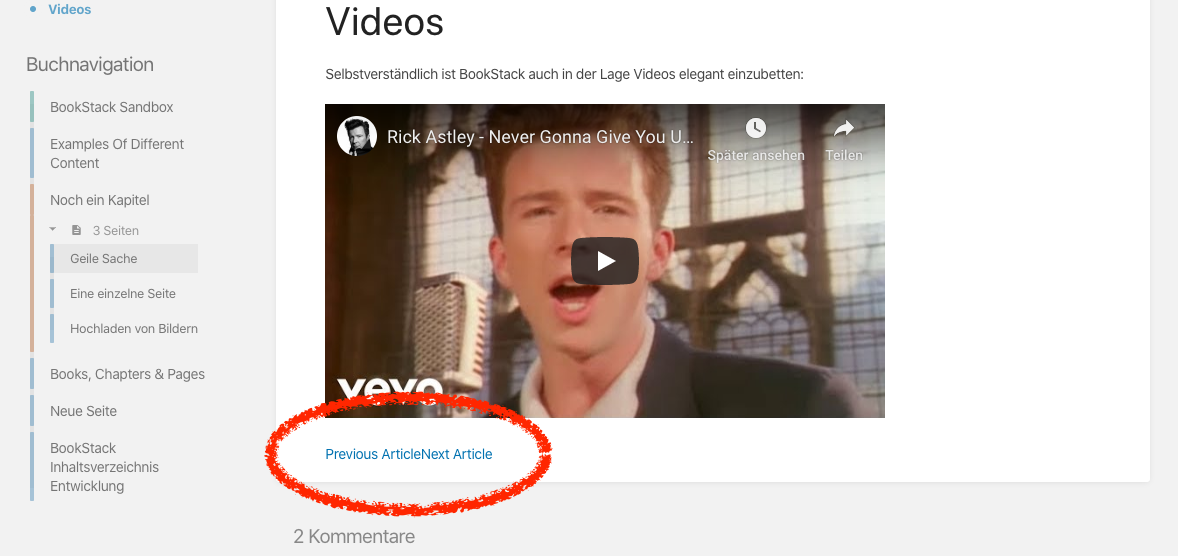Click the Teilen share arrow icon
The width and height of the screenshot is (1178, 556).
pos(844,128)
